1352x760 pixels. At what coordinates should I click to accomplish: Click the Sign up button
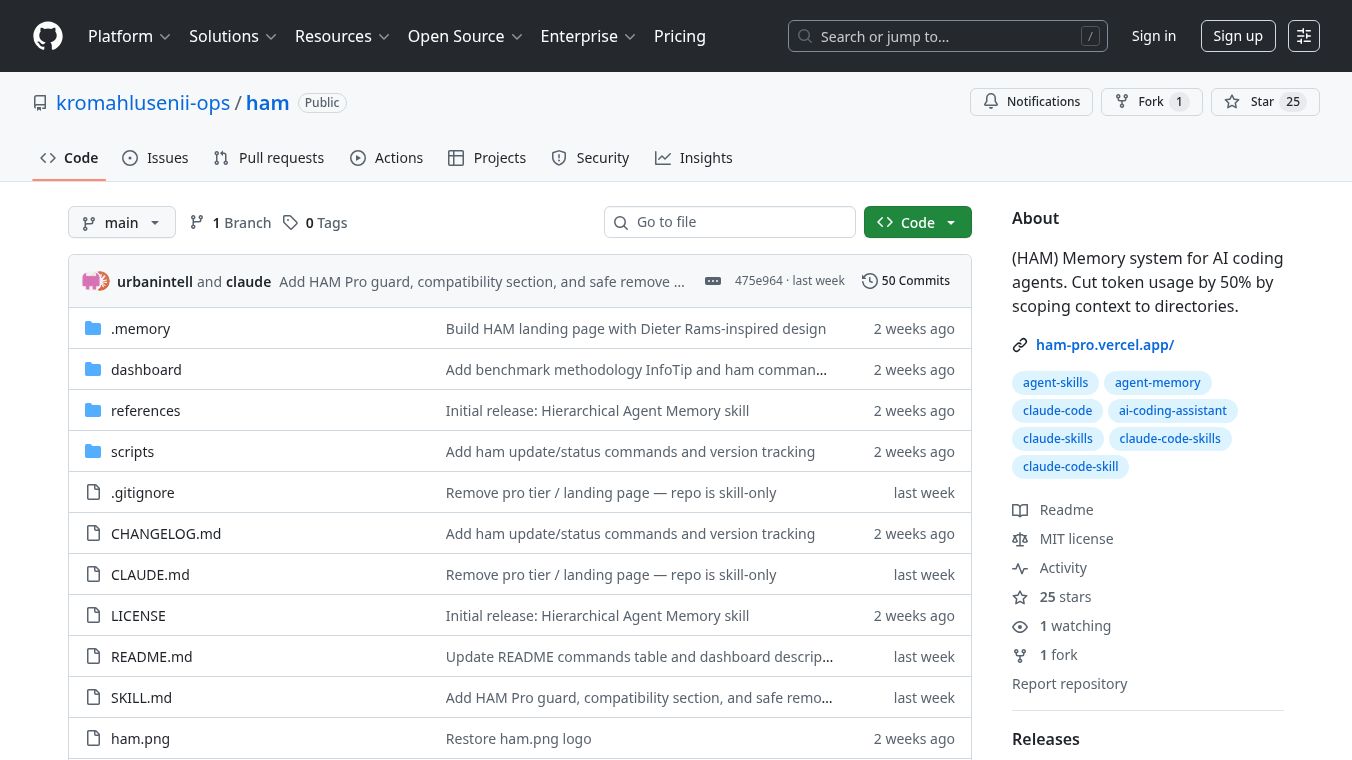(x=1237, y=36)
